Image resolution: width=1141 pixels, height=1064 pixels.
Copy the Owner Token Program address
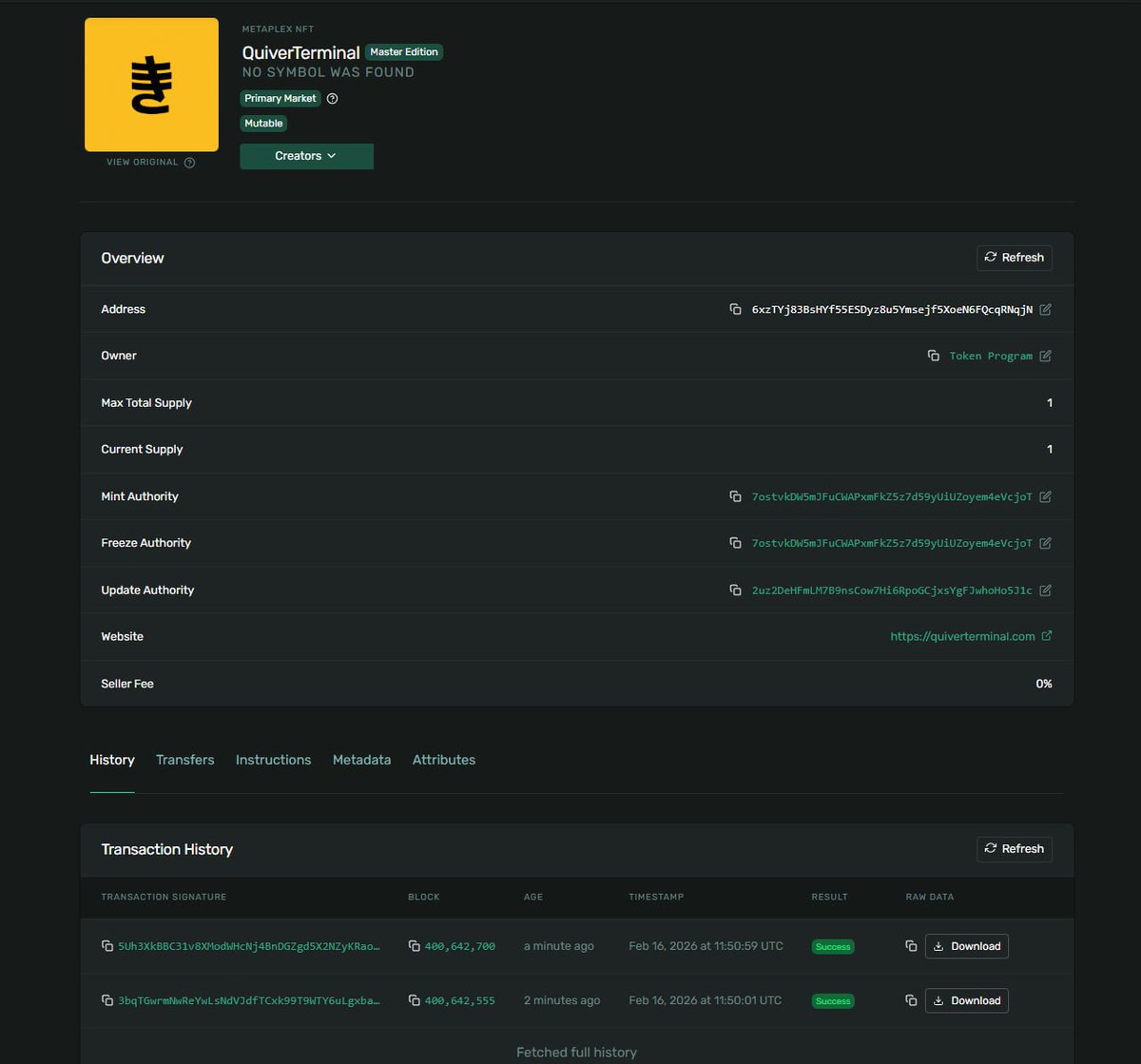(x=934, y=356)
